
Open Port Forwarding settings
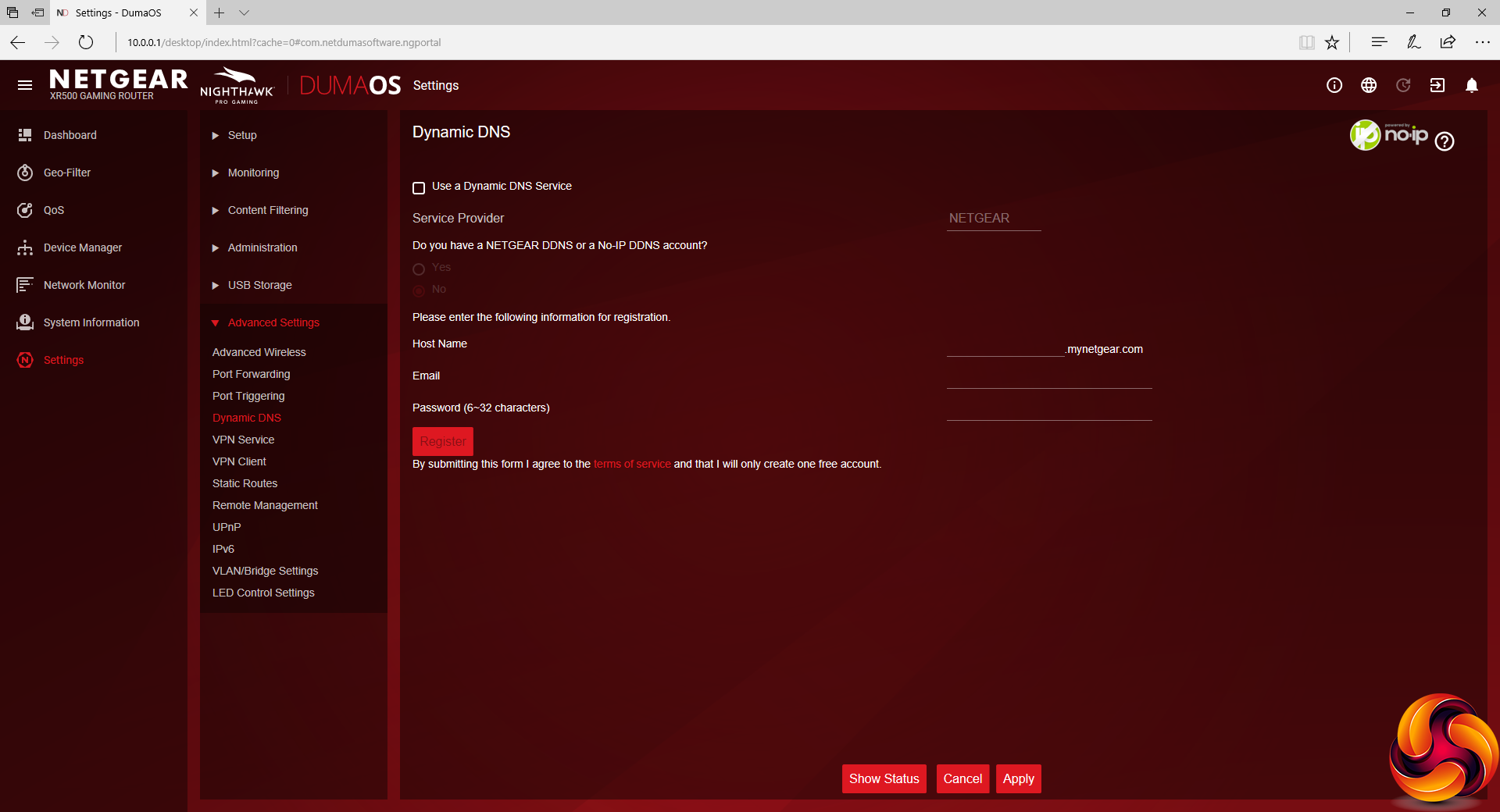pos(252,374)
